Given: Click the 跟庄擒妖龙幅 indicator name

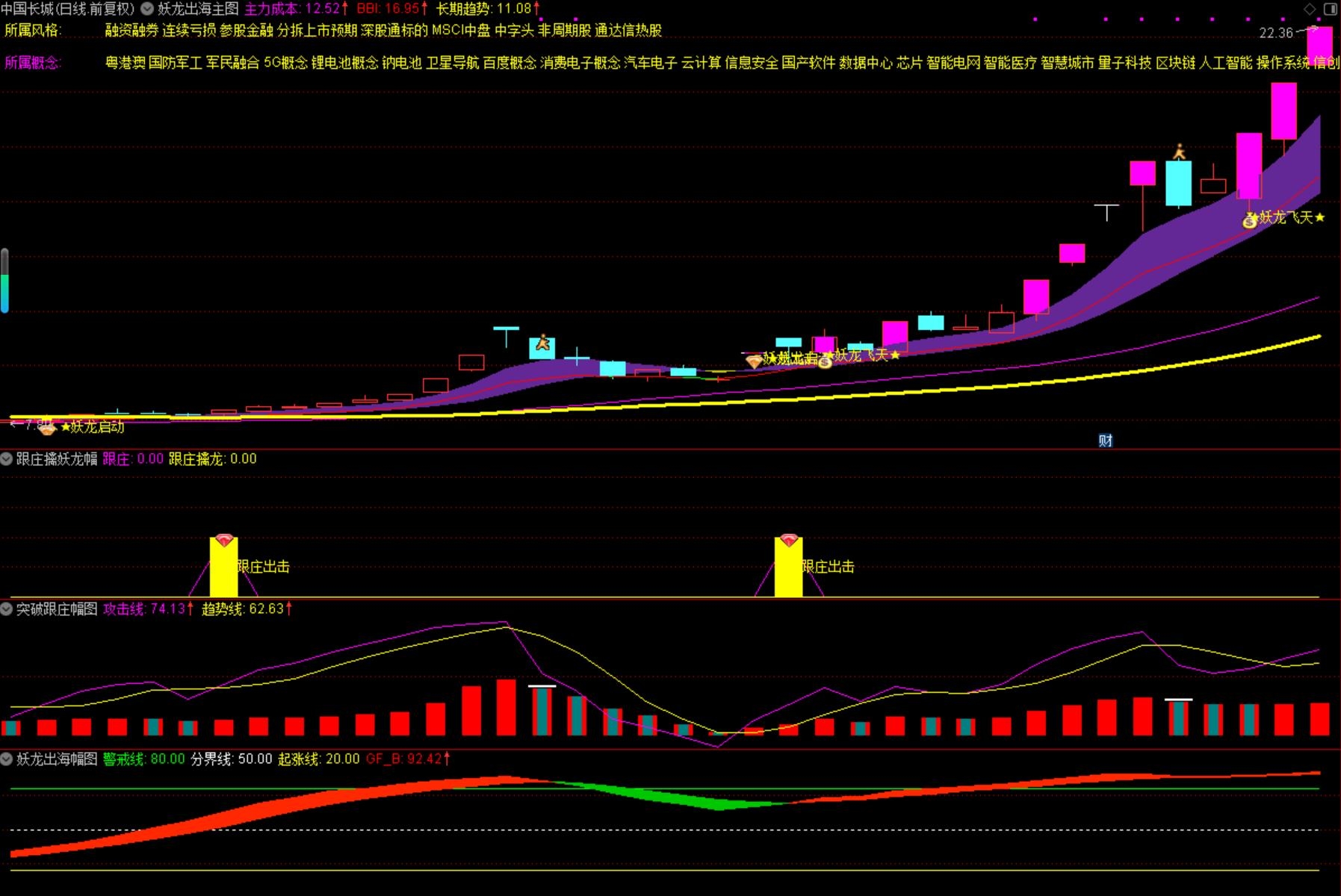Looking at the screenshot, I should click(57, 458).
